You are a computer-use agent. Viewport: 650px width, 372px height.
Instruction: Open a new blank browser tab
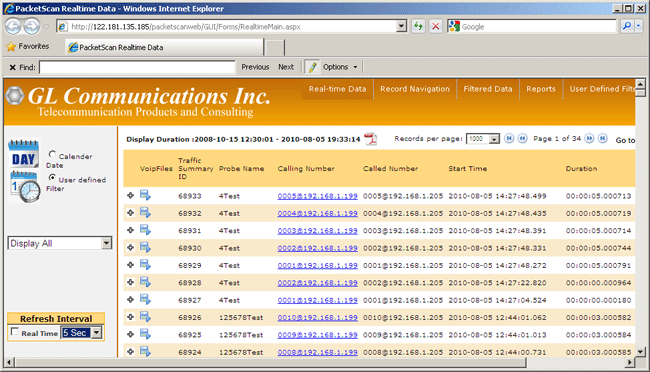pos(274,48)
